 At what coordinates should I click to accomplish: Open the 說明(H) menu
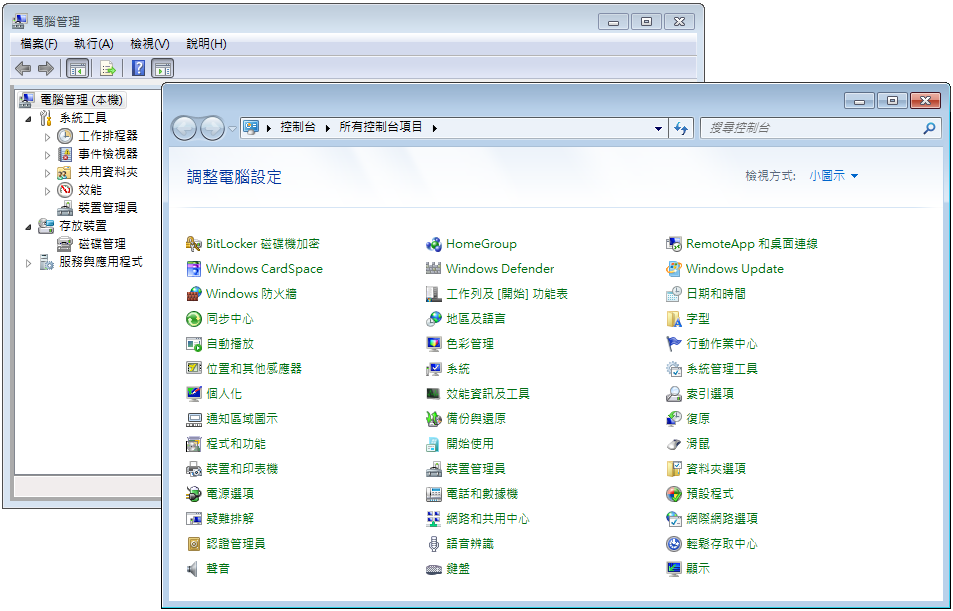(206, 44)
